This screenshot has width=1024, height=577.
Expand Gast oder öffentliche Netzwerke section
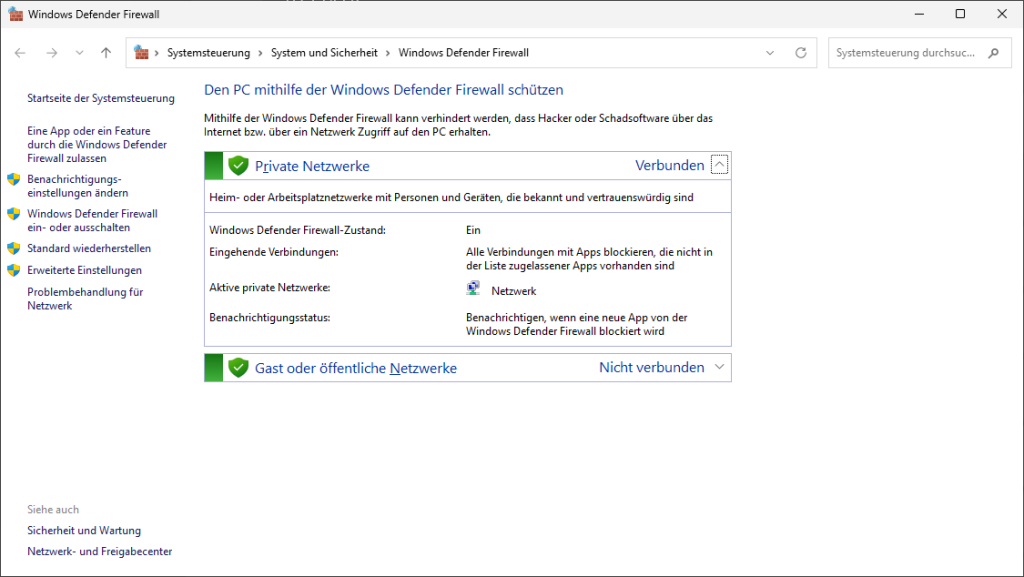(719, 367)
